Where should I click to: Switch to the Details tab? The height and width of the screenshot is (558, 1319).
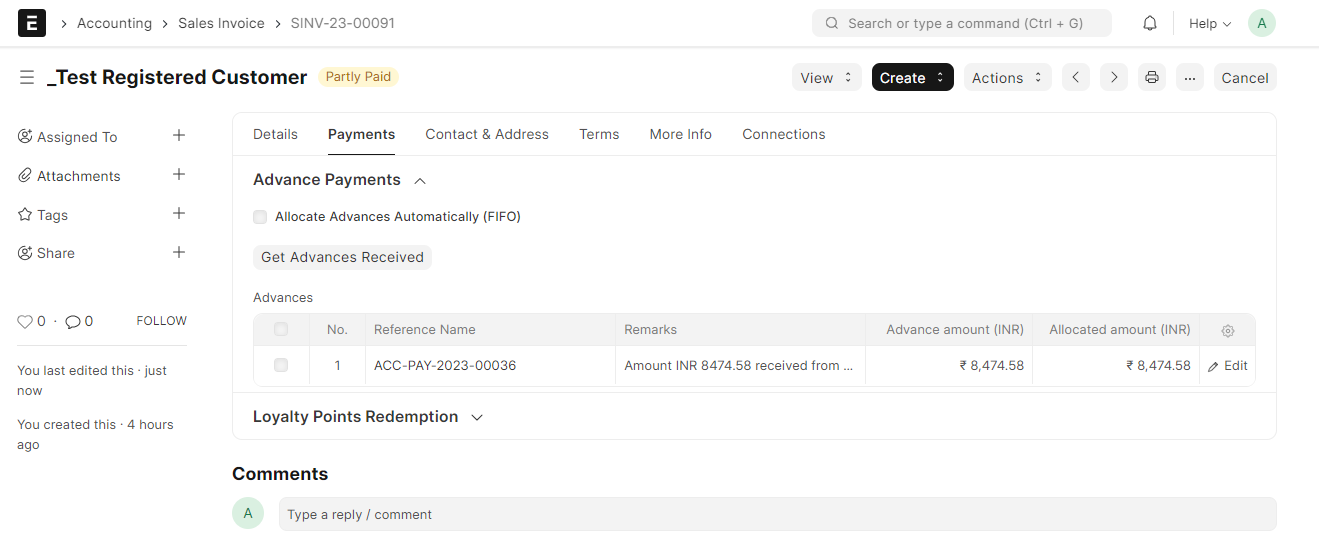tap(275, 134)
